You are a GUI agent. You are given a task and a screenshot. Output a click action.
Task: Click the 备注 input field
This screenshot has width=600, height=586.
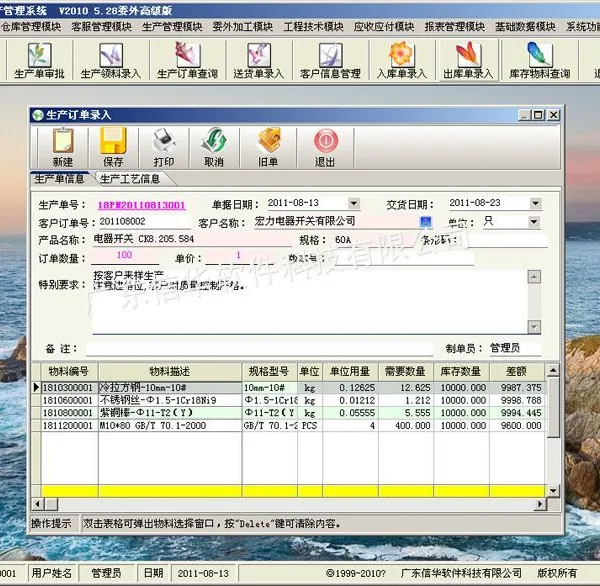click(x=259, y=349)
